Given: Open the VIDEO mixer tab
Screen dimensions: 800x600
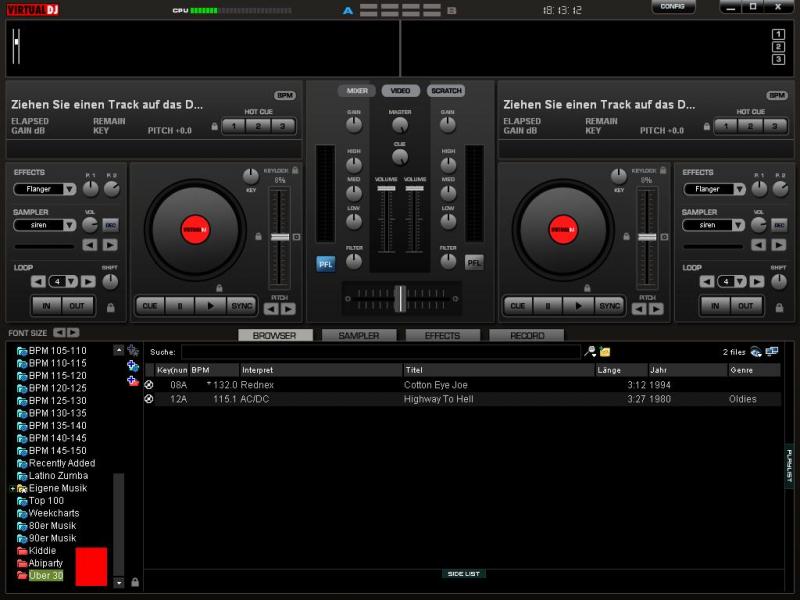Looking at the screenshot, I should pyautogui.click(x=400, y=91).
